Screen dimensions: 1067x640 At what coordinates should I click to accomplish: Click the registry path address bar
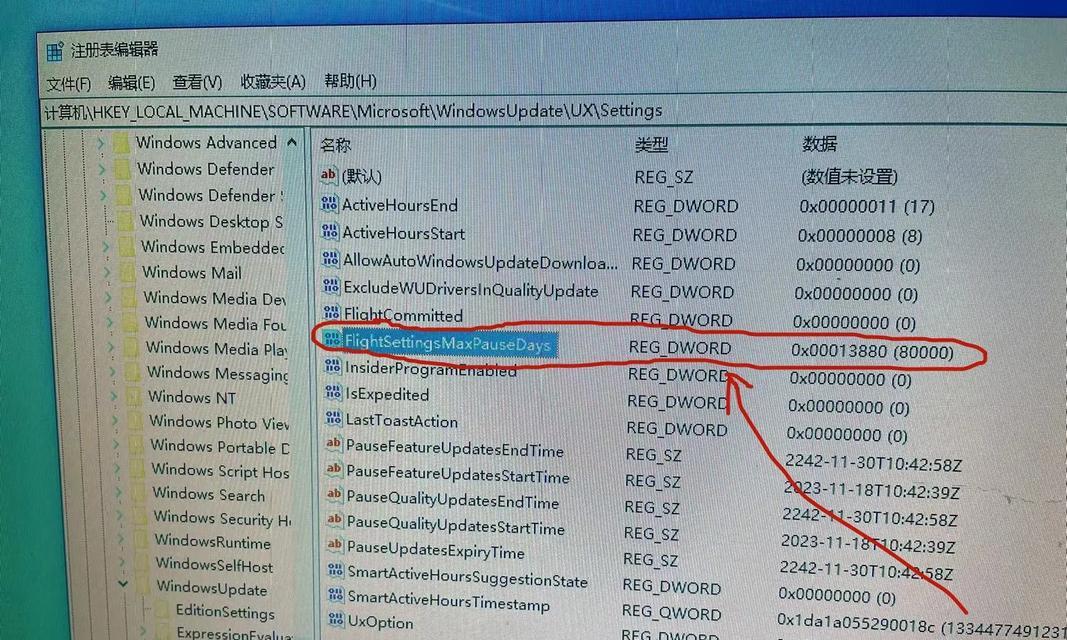[554, 110]
